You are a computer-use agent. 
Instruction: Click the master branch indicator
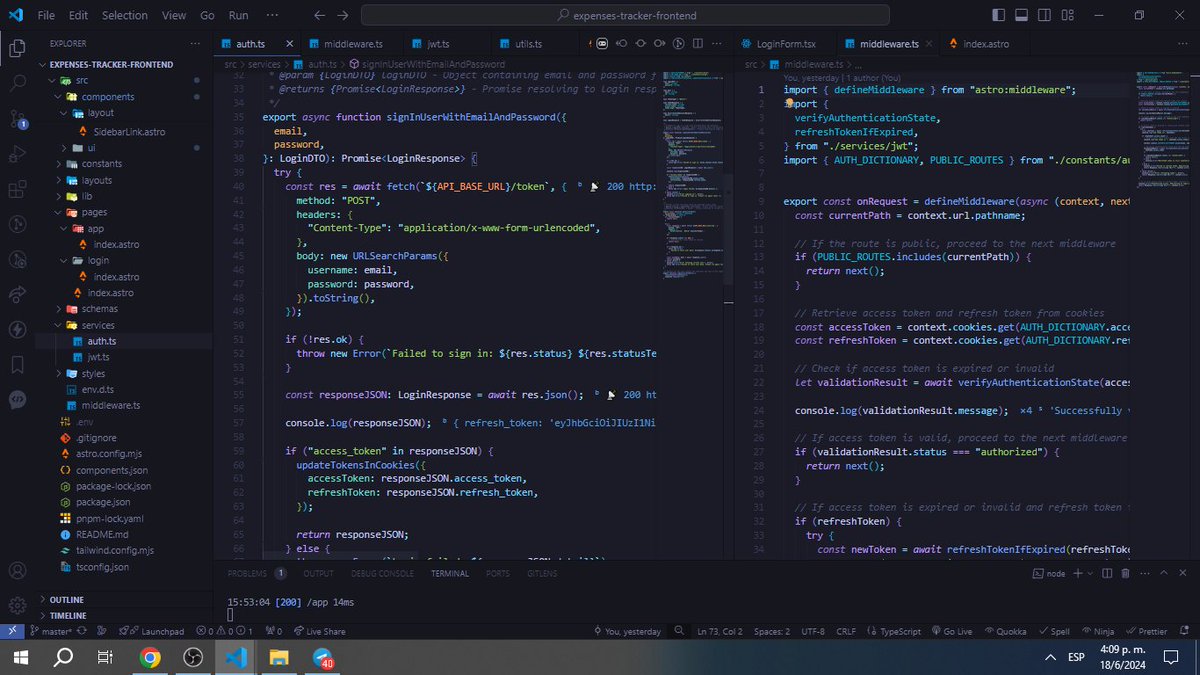52,631
